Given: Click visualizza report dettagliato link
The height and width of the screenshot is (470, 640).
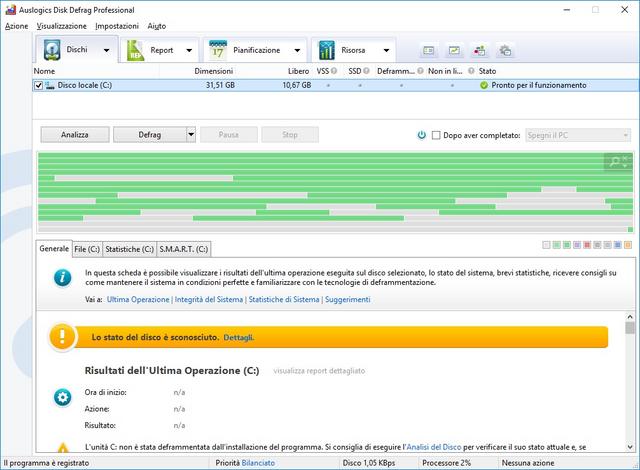Looking at the screenshot, I should (319, 371).
